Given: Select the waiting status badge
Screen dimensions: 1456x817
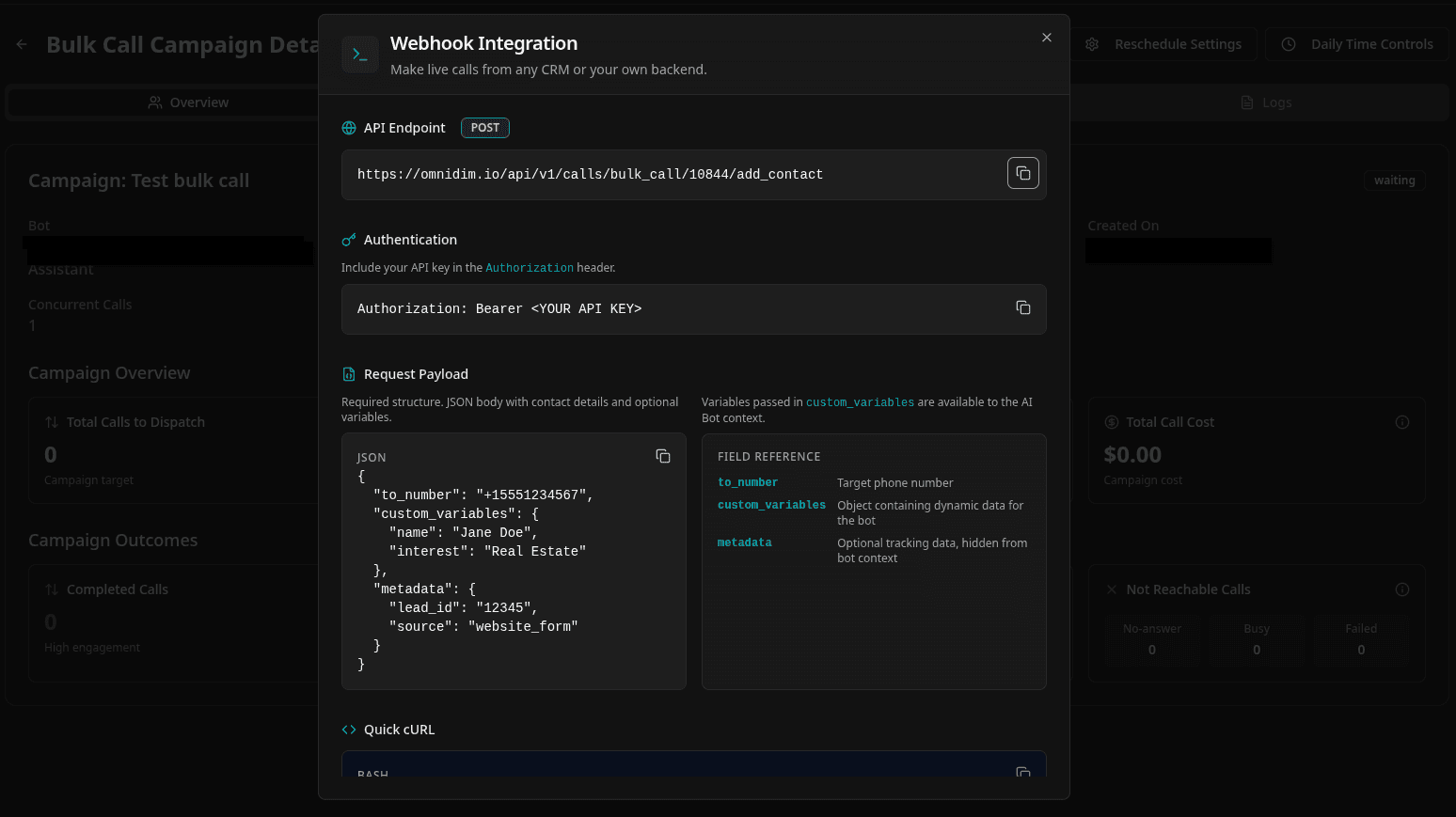Looking at the screenshot, I should (x=1394, y=180).
